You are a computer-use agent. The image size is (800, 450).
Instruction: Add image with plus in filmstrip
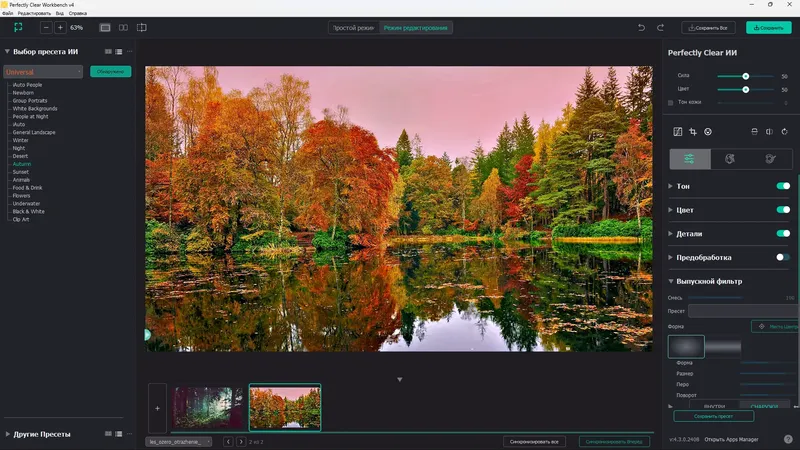click(157, 408)
